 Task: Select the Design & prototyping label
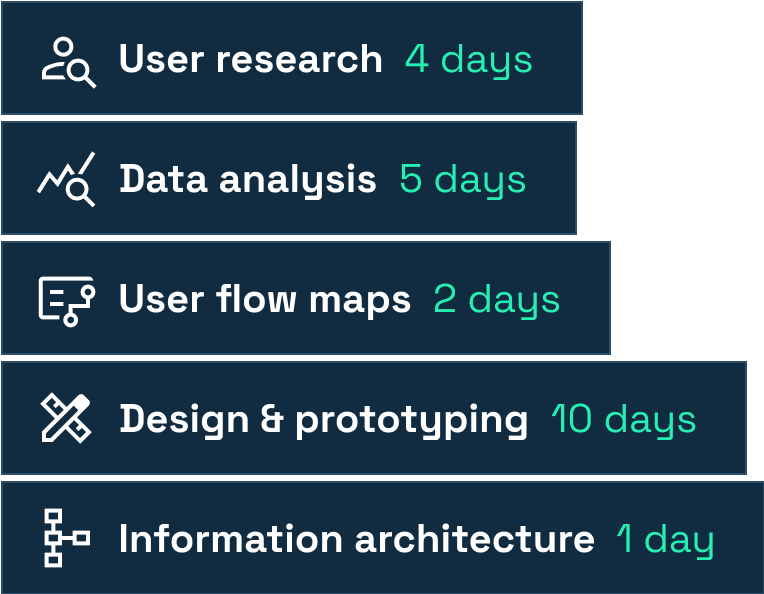tap(323, 420)
